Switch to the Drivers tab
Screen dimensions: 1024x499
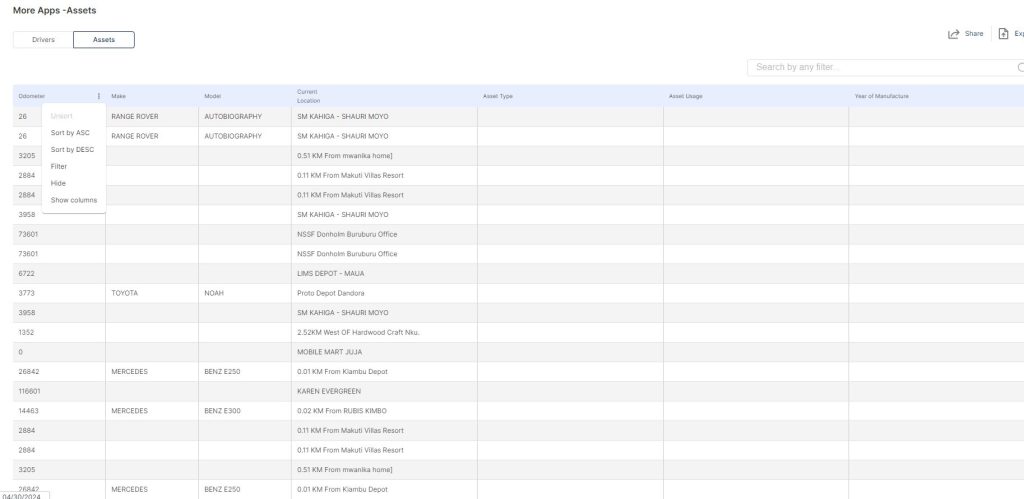[43, 39]
